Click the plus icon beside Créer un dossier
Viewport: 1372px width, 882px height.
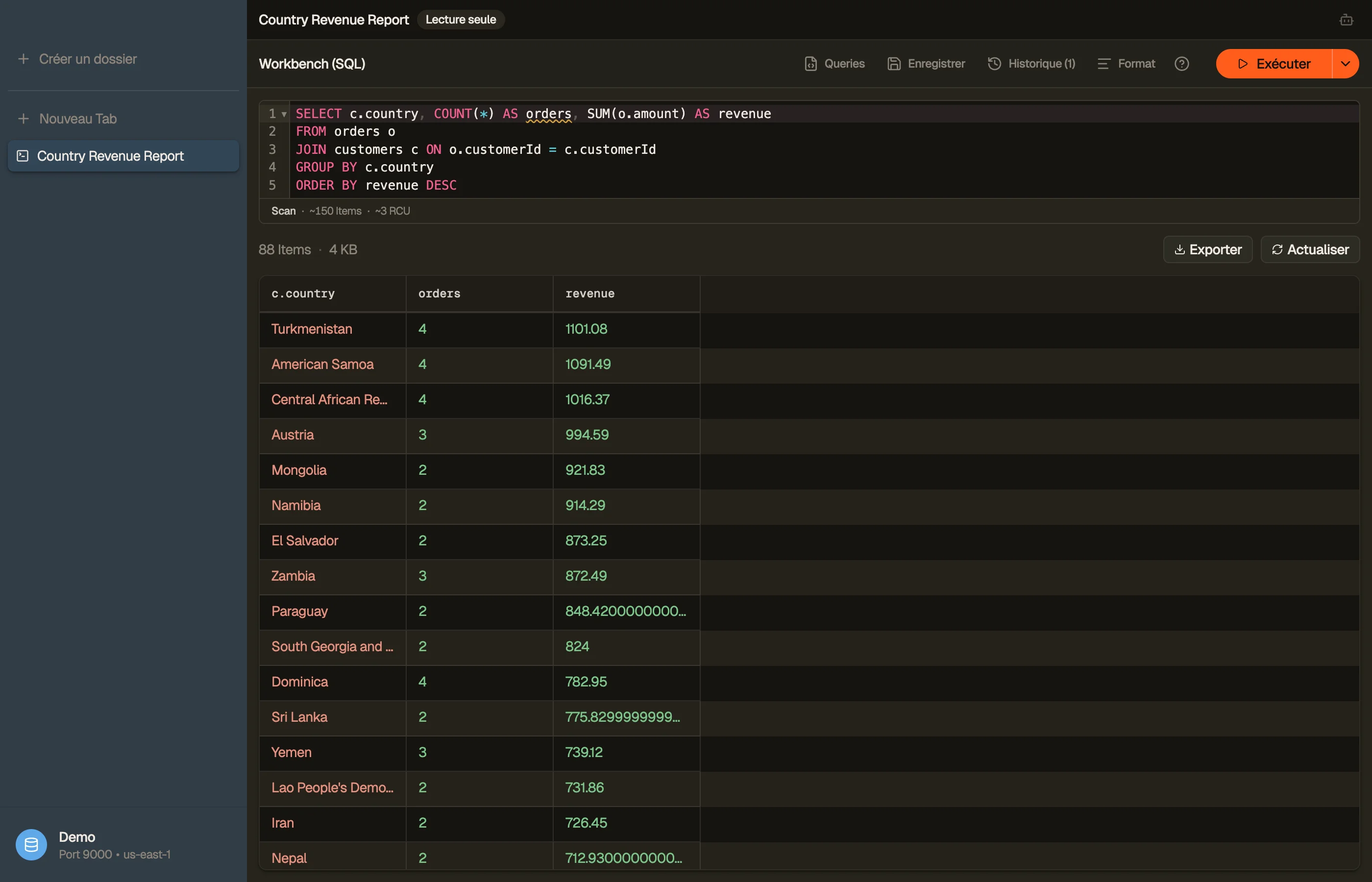(24, 59)
